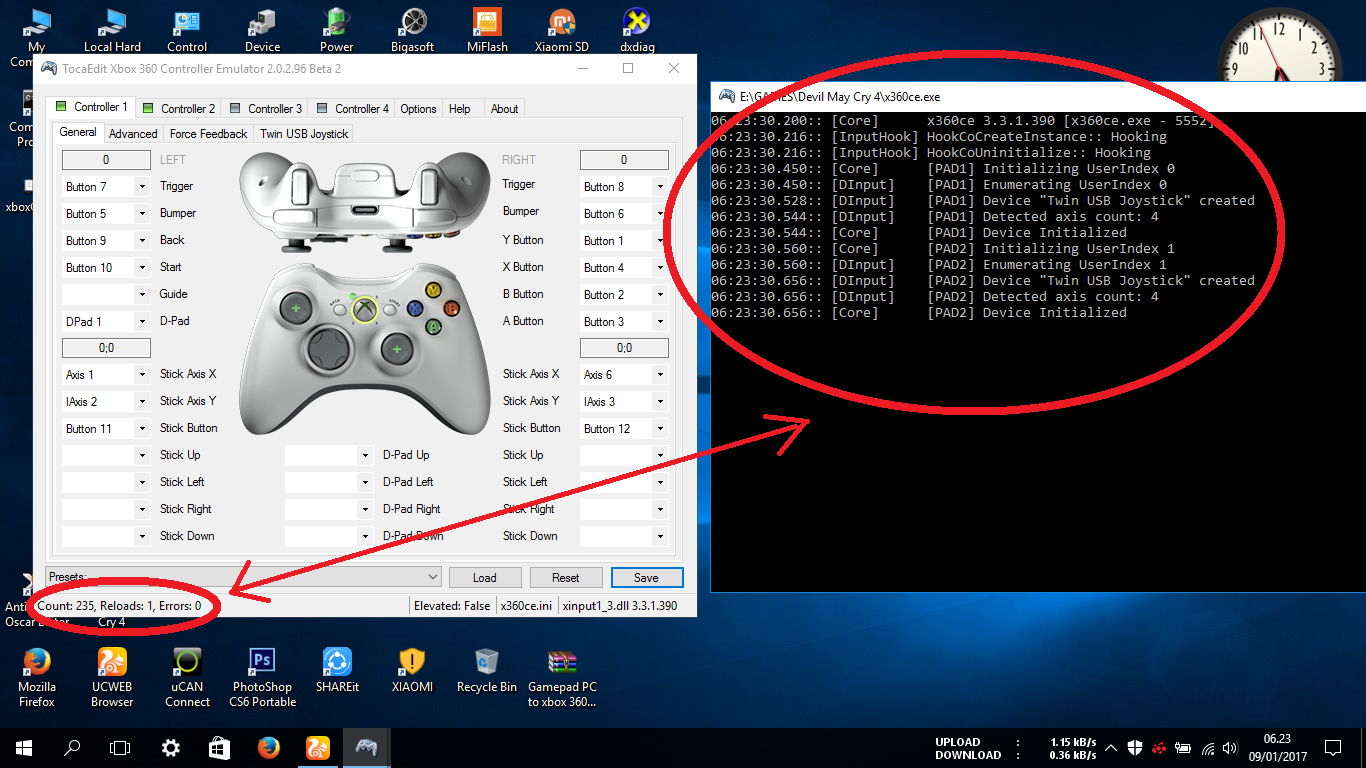
Task: Show hidden system tray icons chevron
Action: pyautogui.click(x=1110, y=748)
